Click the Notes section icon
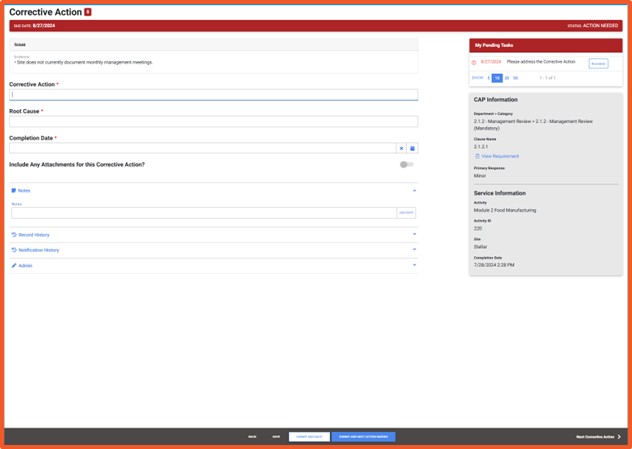The image size is (632, 449). [x=14, y=190]
